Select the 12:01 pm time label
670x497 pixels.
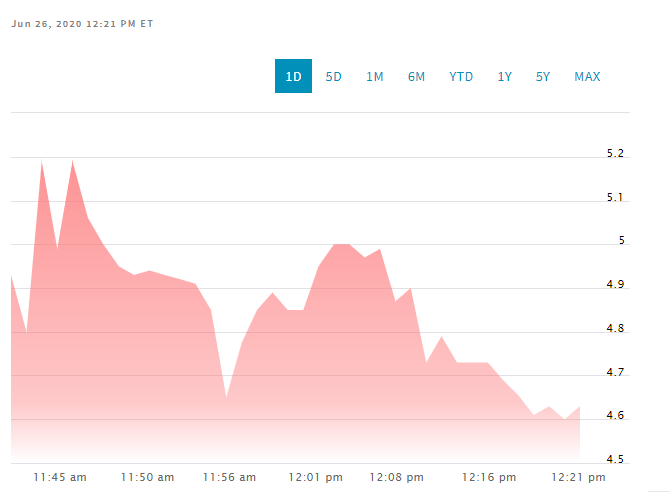click(x=316, y=477)
